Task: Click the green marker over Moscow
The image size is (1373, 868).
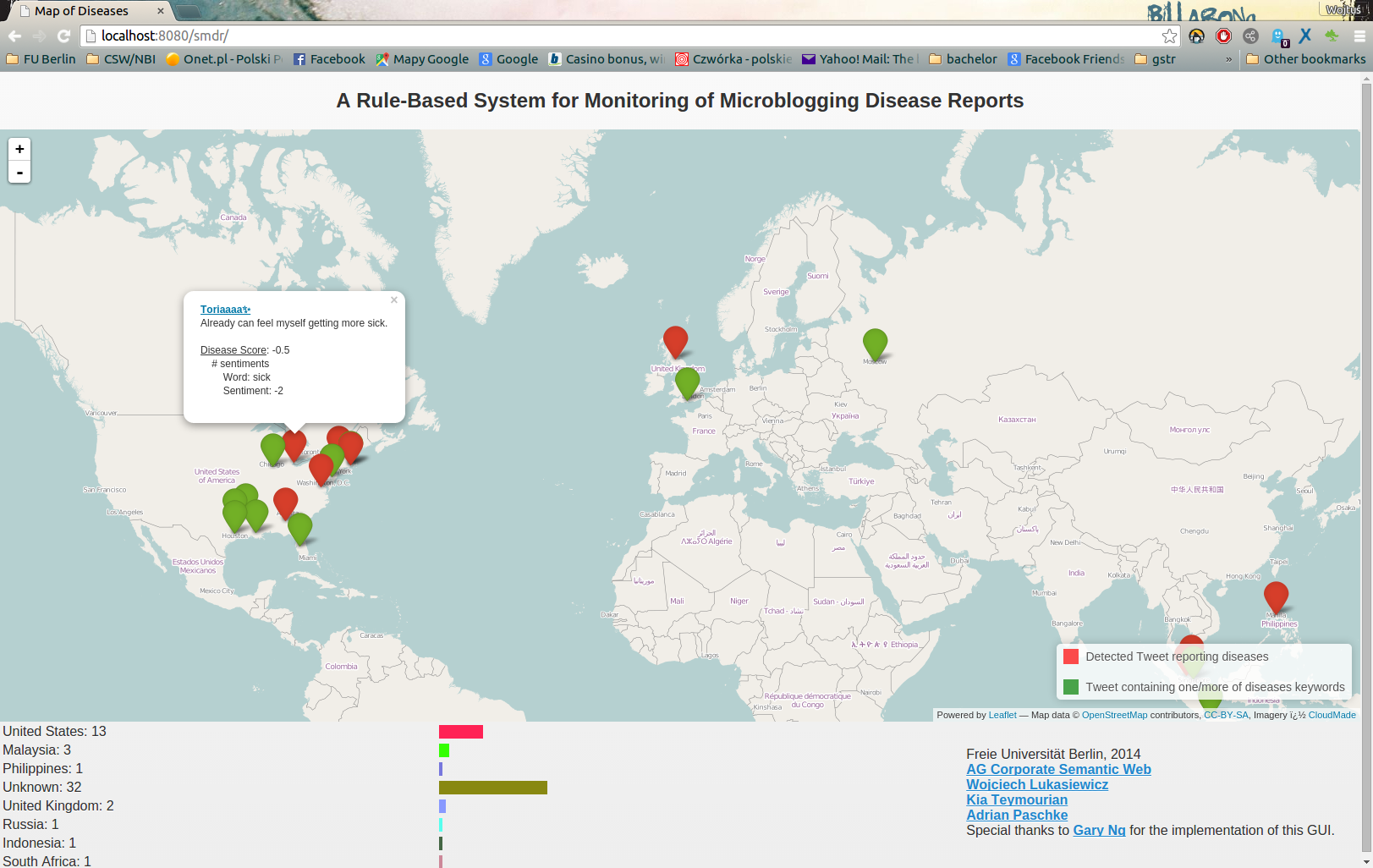Action: click(x=875, y=343)
